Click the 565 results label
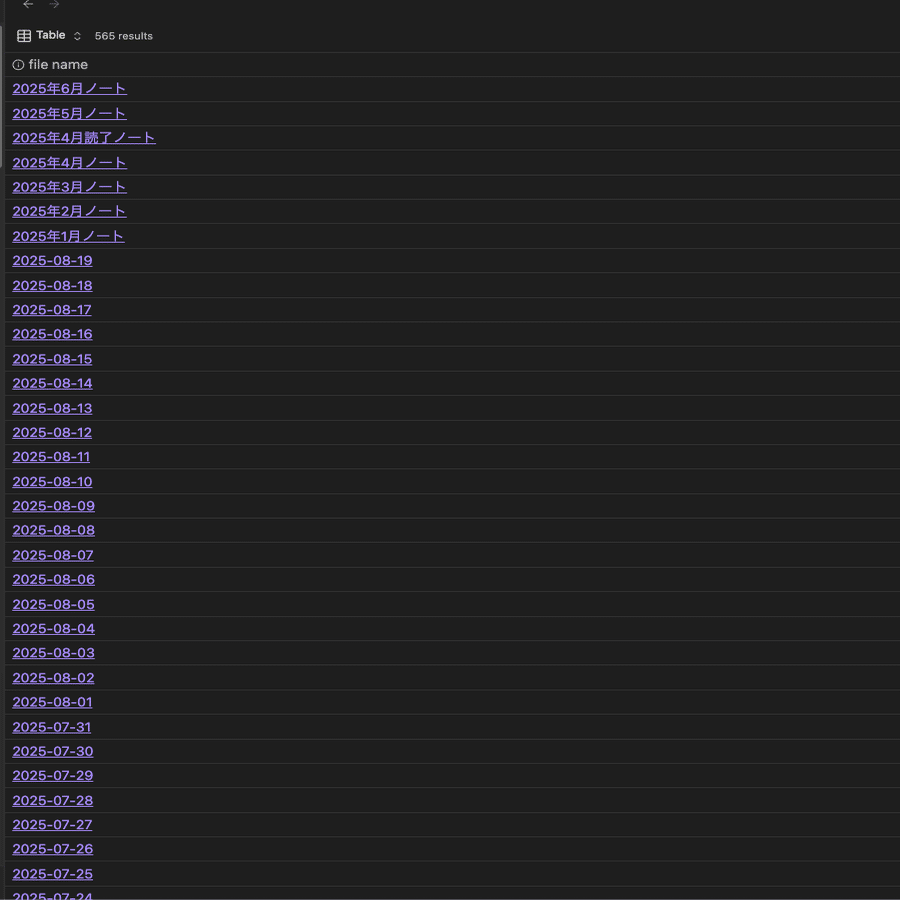Image resolution: width=900 pixels, height=900 pixels. (123, 36)
